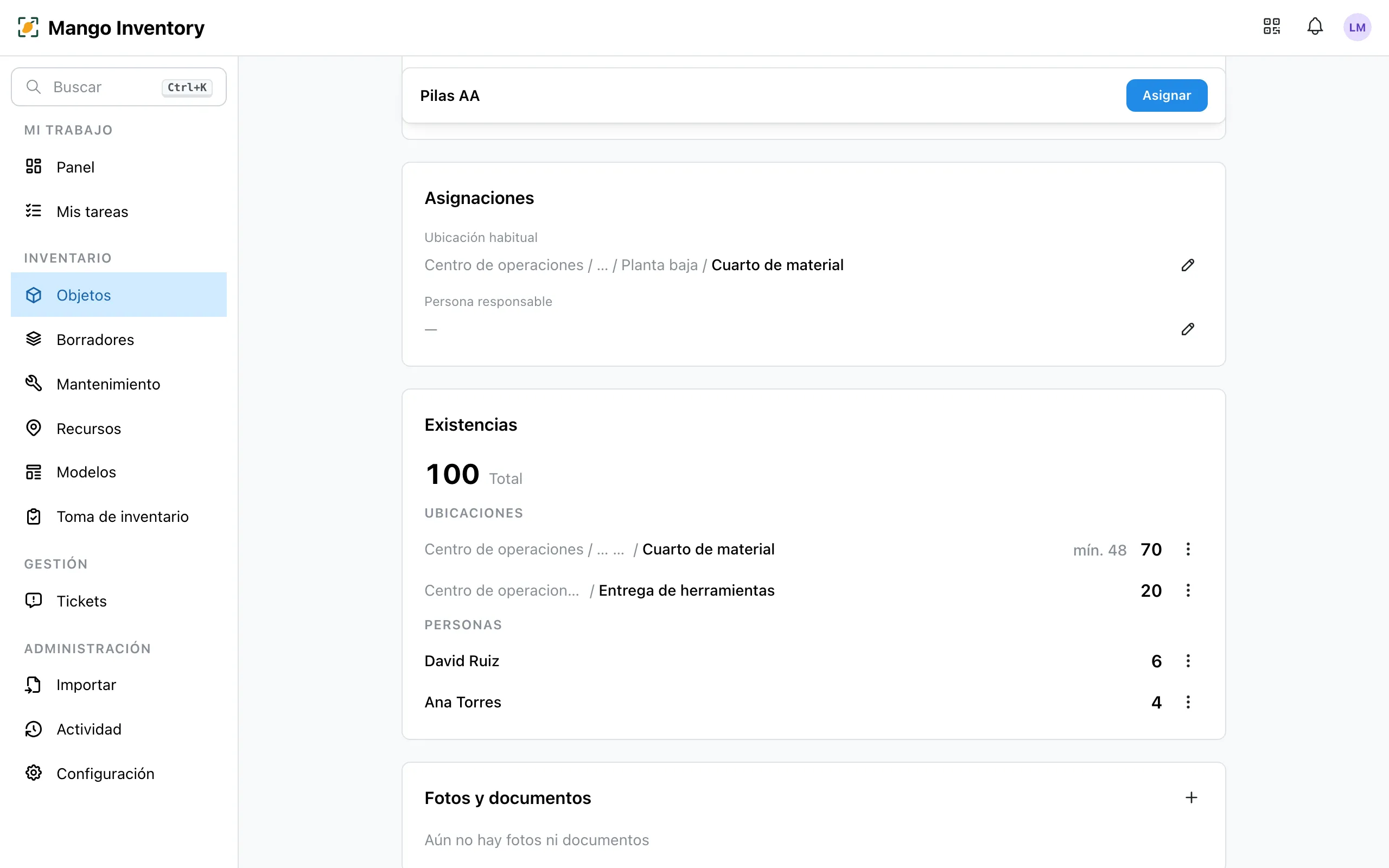Edit the Persona responsable pencil icon
Image resolution: width=1389 pixels, height=868 pixels.
pos(1188,329)
